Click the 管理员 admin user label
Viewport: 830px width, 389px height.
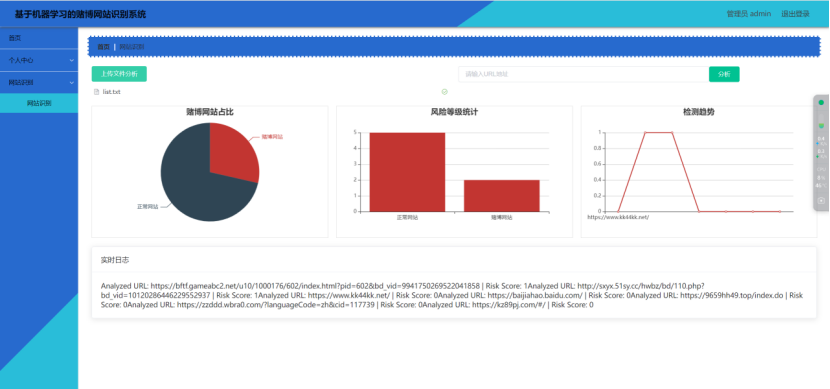[x=748, y=14]
